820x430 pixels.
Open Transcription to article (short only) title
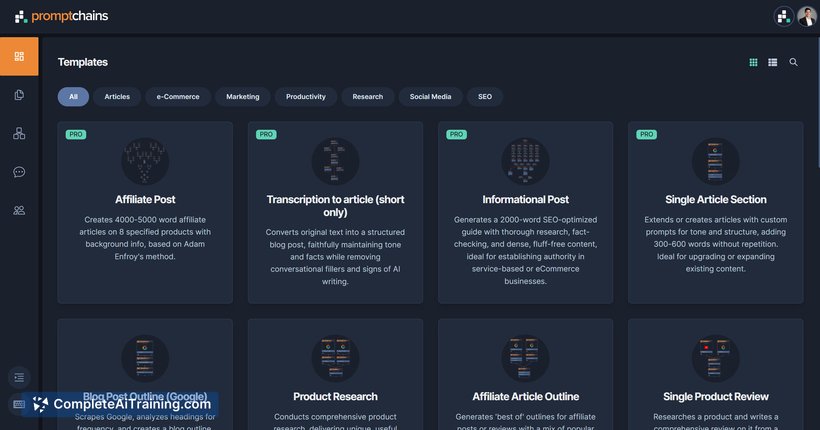coord(335,206)
